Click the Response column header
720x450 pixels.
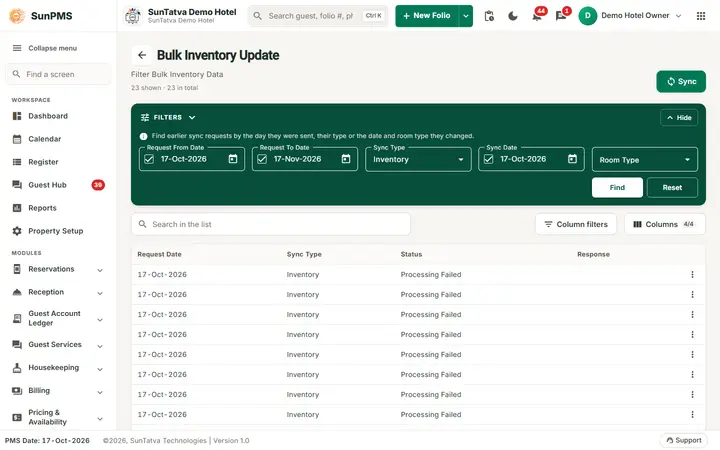click(593, 254)
